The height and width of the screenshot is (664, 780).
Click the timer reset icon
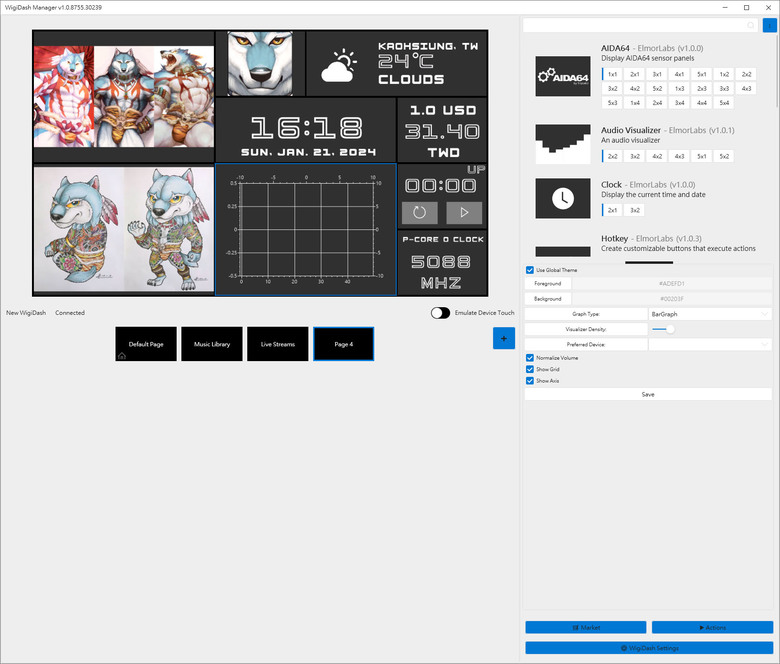(x=419, y=213)
